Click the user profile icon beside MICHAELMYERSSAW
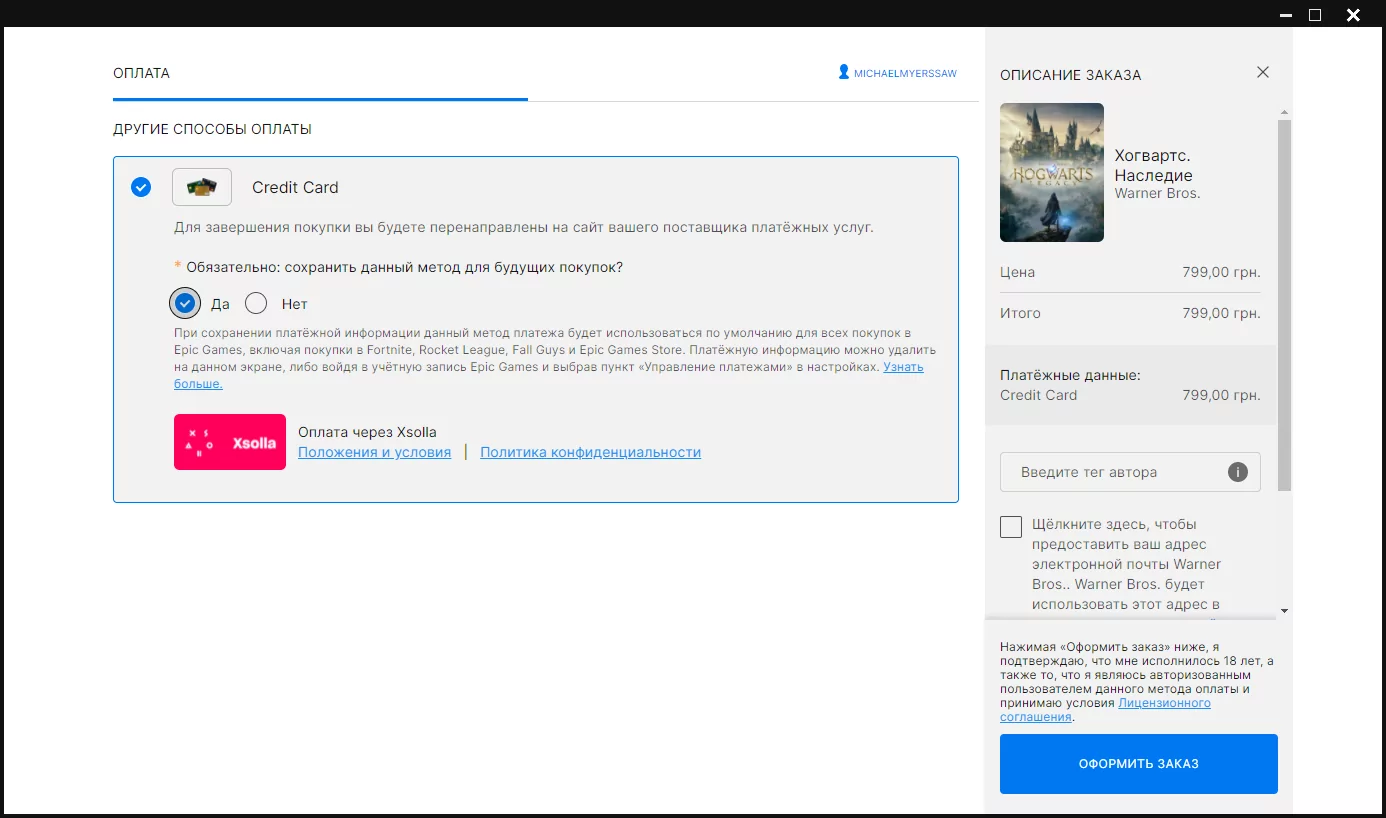The width and height of the screenshot is (1386, 818). (x=844, y=72)
